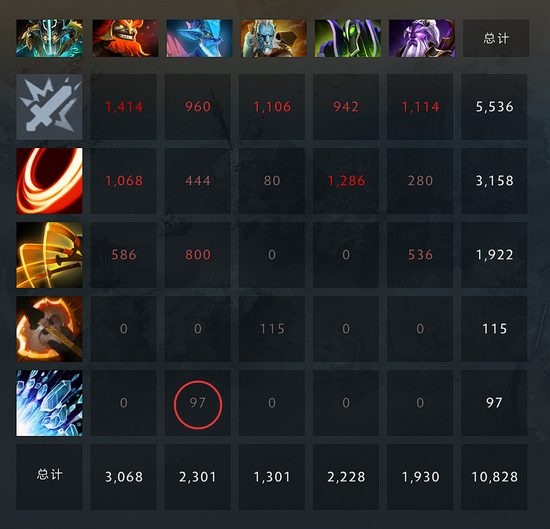Click the 115 Battle Fury damage cell
This screenshot has width=550, height=529.
click(x=272, y=329)
